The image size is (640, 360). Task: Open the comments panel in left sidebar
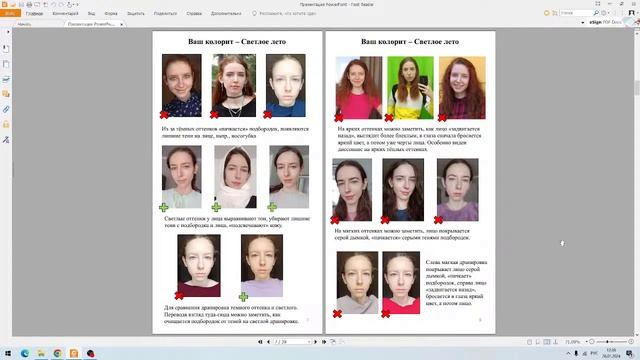pos(6,94)
